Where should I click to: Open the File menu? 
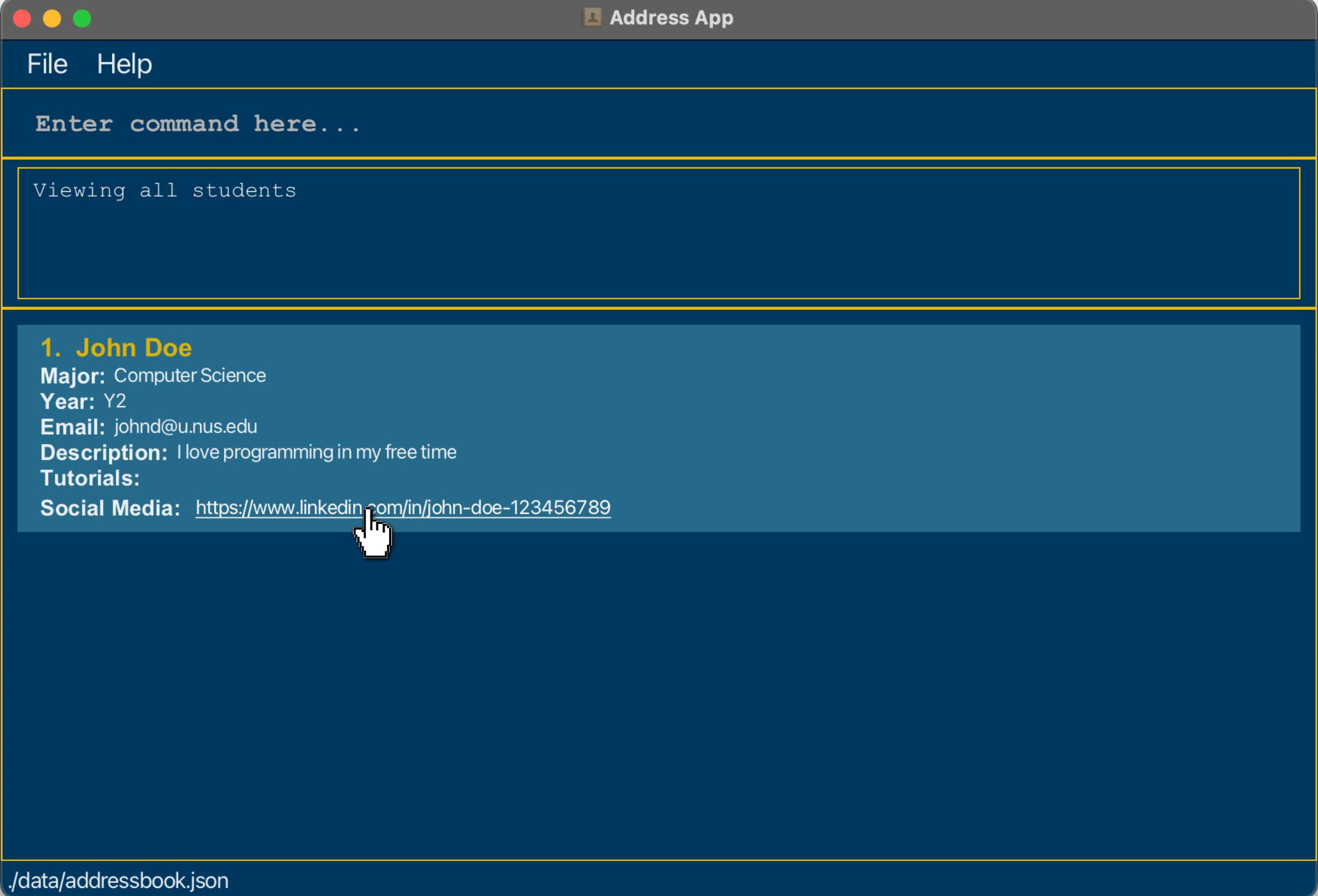point(47,64)
